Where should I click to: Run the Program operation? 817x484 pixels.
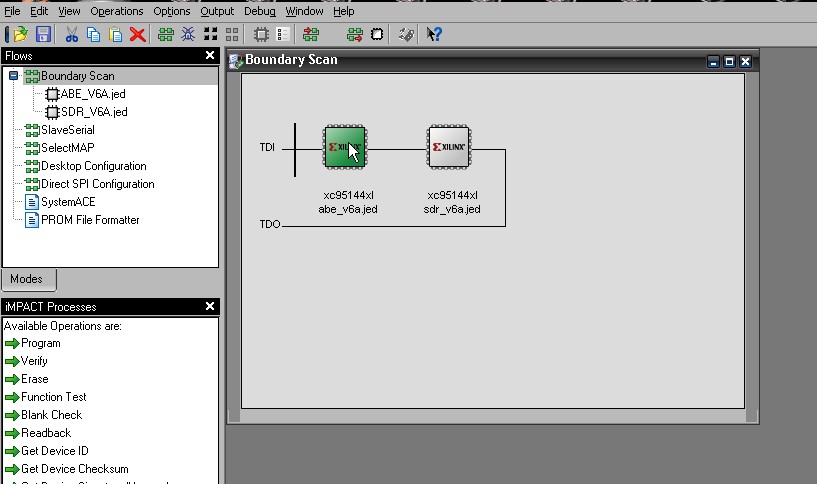(x=41, y=343)
